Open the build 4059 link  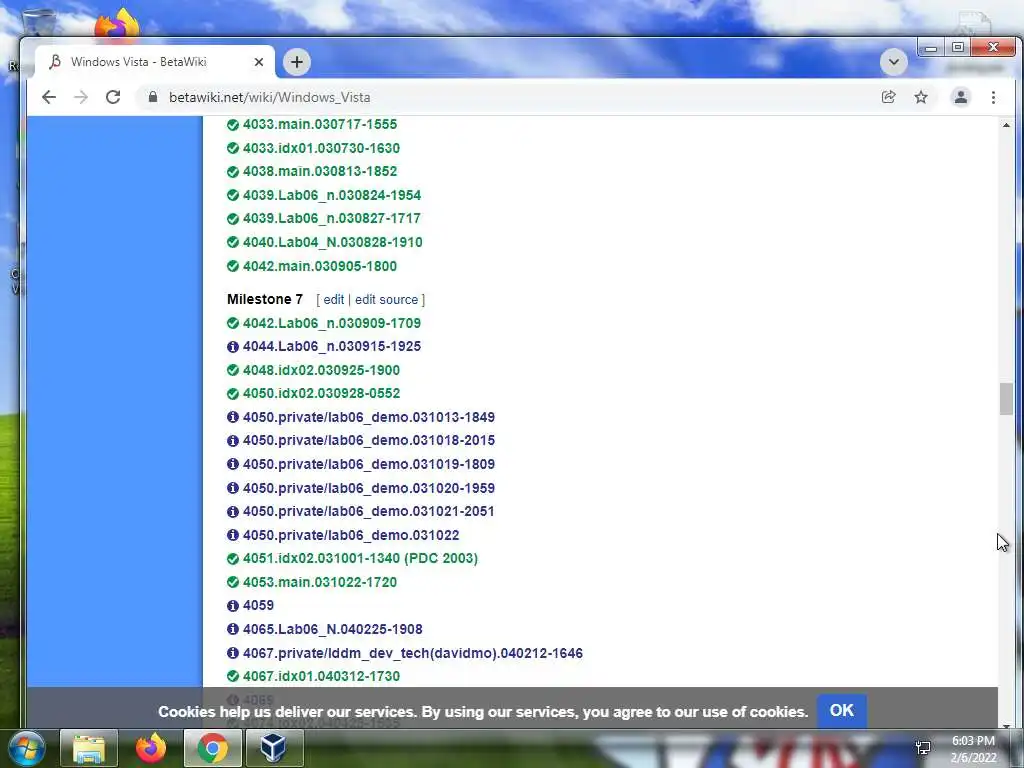pyautogui.click(x=258, y=605)
